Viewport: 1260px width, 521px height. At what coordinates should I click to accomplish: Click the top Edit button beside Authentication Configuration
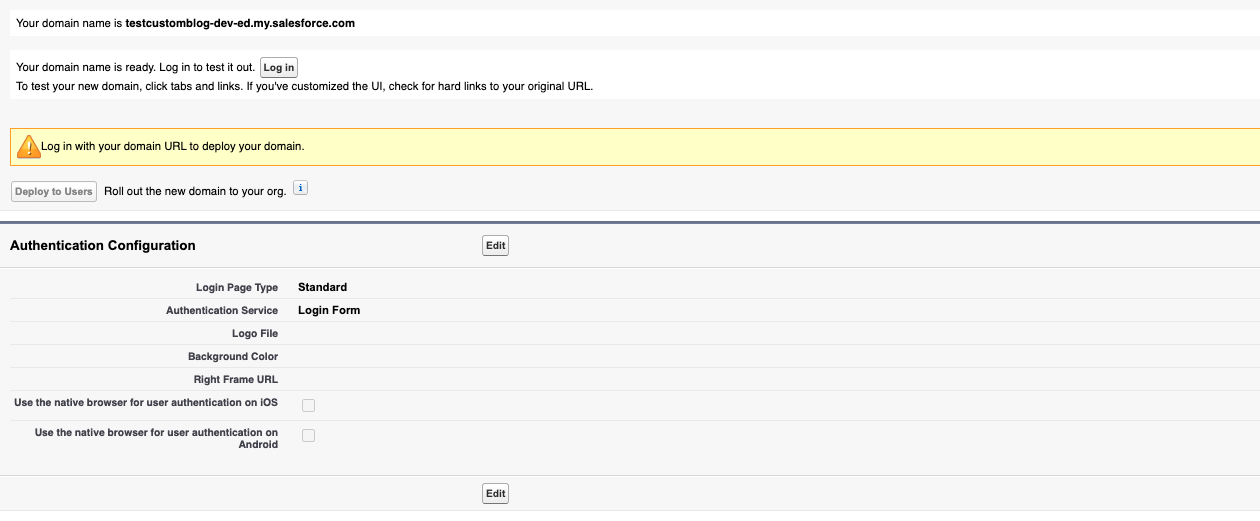(495, 245)
